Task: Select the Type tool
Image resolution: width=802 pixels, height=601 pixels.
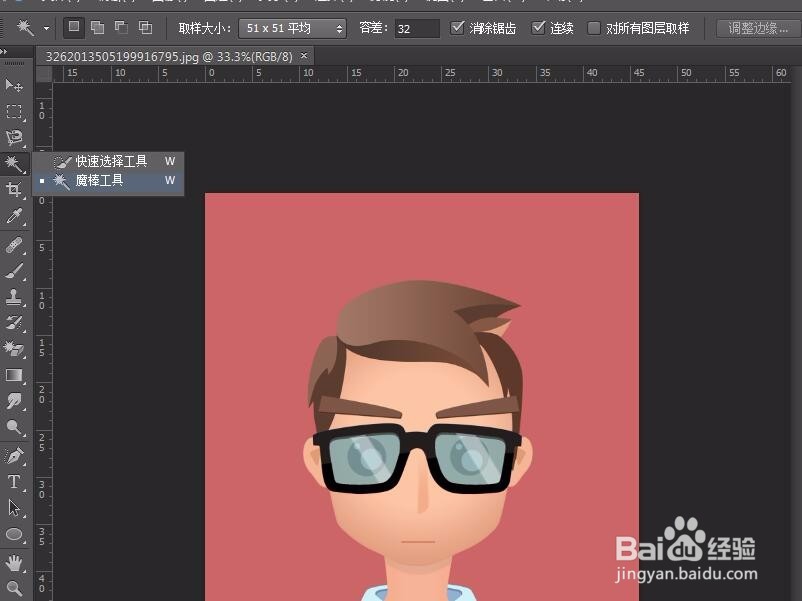Action: pos(14,480)
